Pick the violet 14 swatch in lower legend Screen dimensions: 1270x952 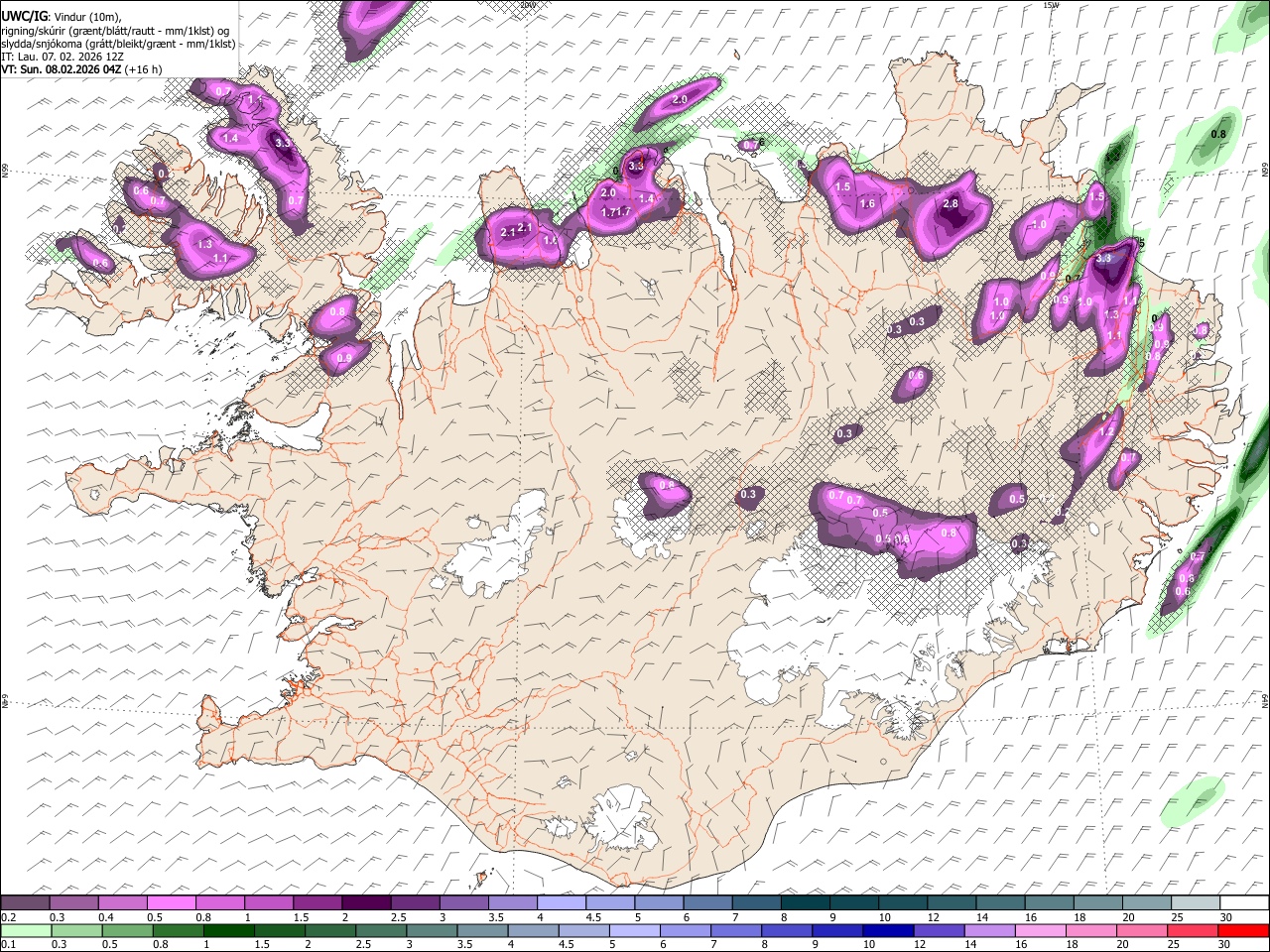tap(990, 930)
